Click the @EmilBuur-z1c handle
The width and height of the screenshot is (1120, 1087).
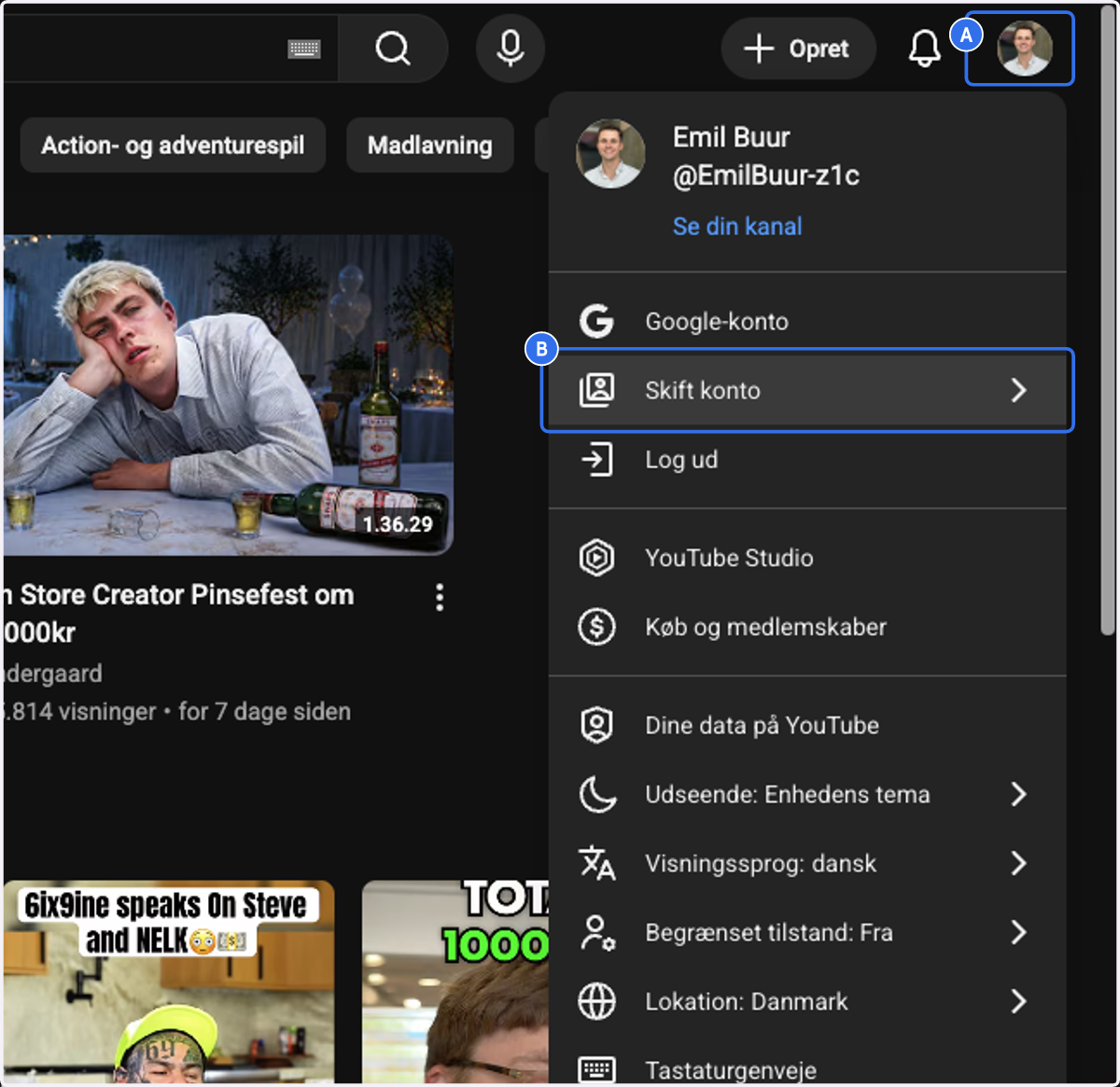(x=766, y=175)
